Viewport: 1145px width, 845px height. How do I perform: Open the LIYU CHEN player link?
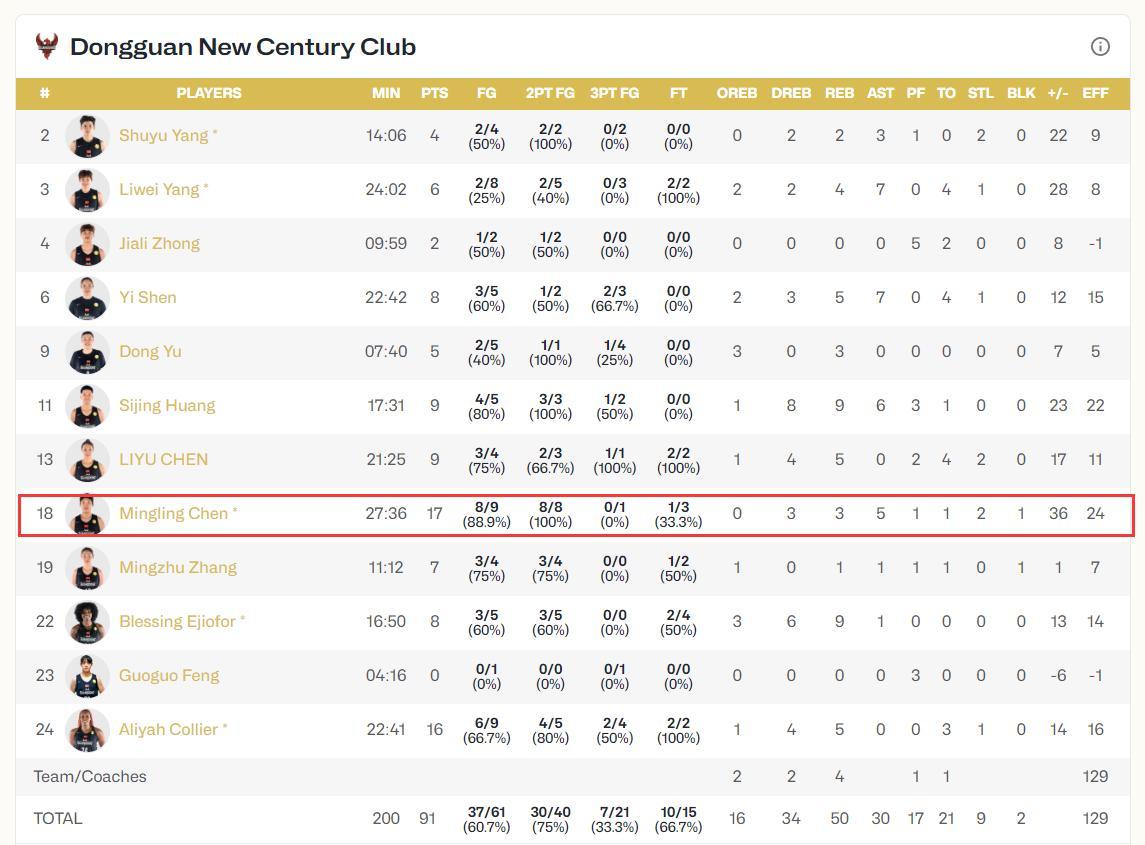pos(163,460)
